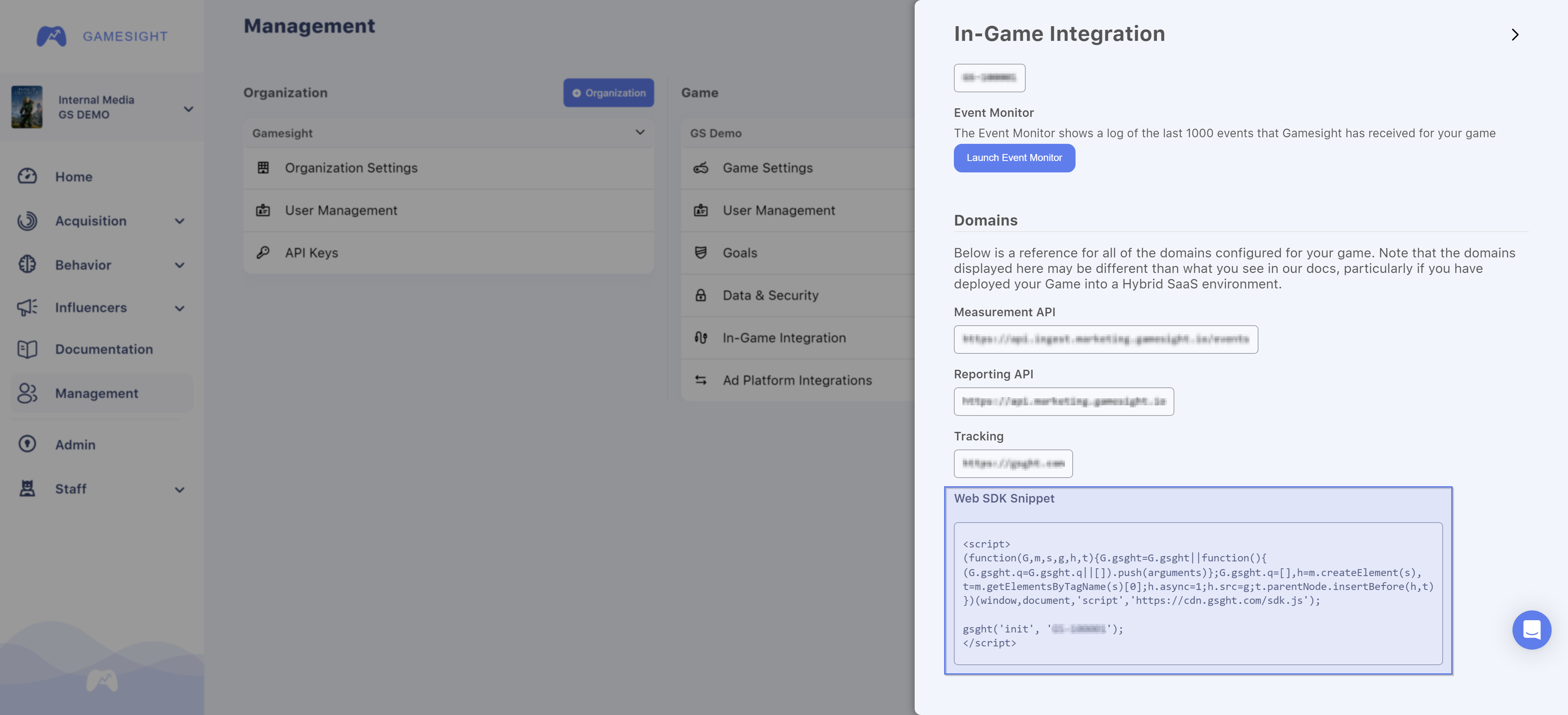
Task: Click the GS Demo game header
Action: coord(797,133)
